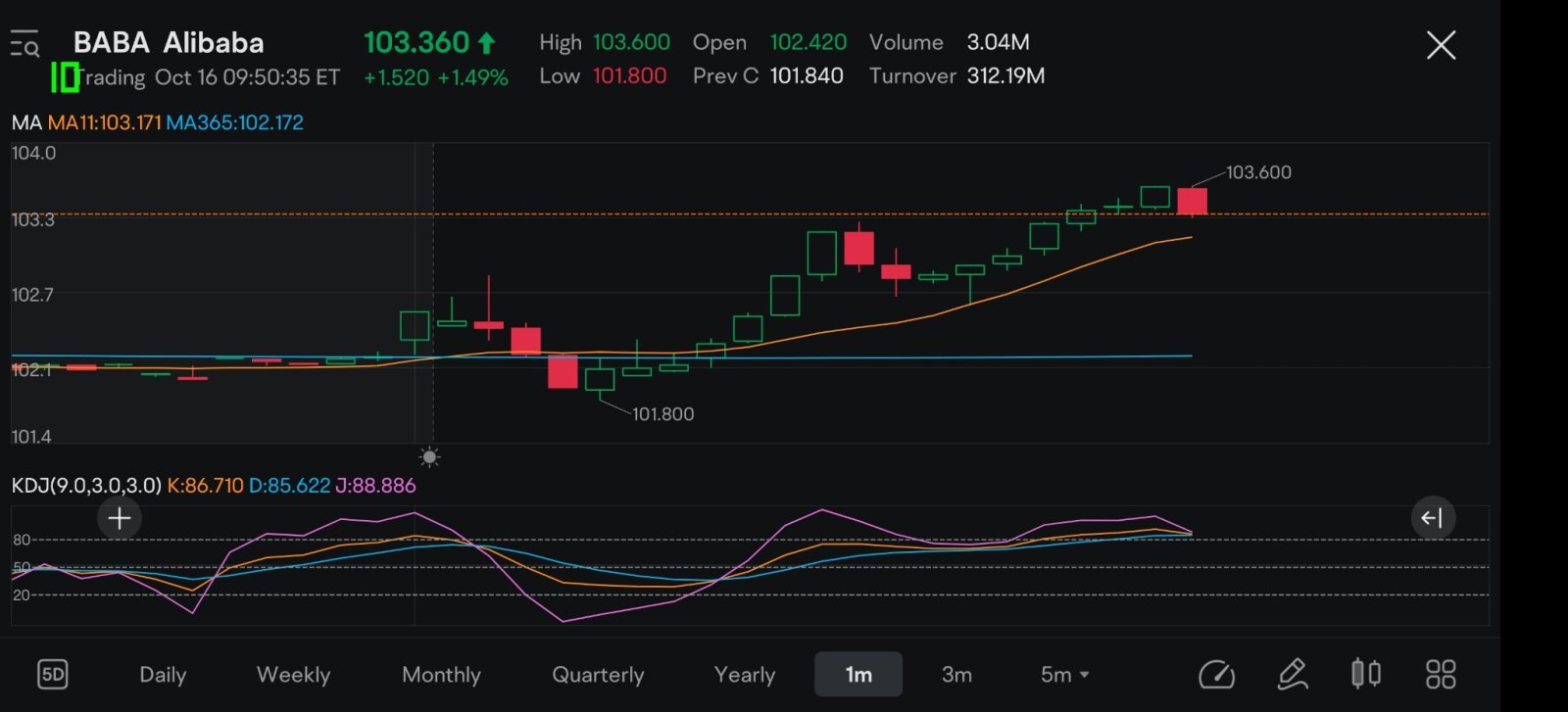Open the speedometer indicator icon
The image size is (1568, 712).
coord(1216,675)
